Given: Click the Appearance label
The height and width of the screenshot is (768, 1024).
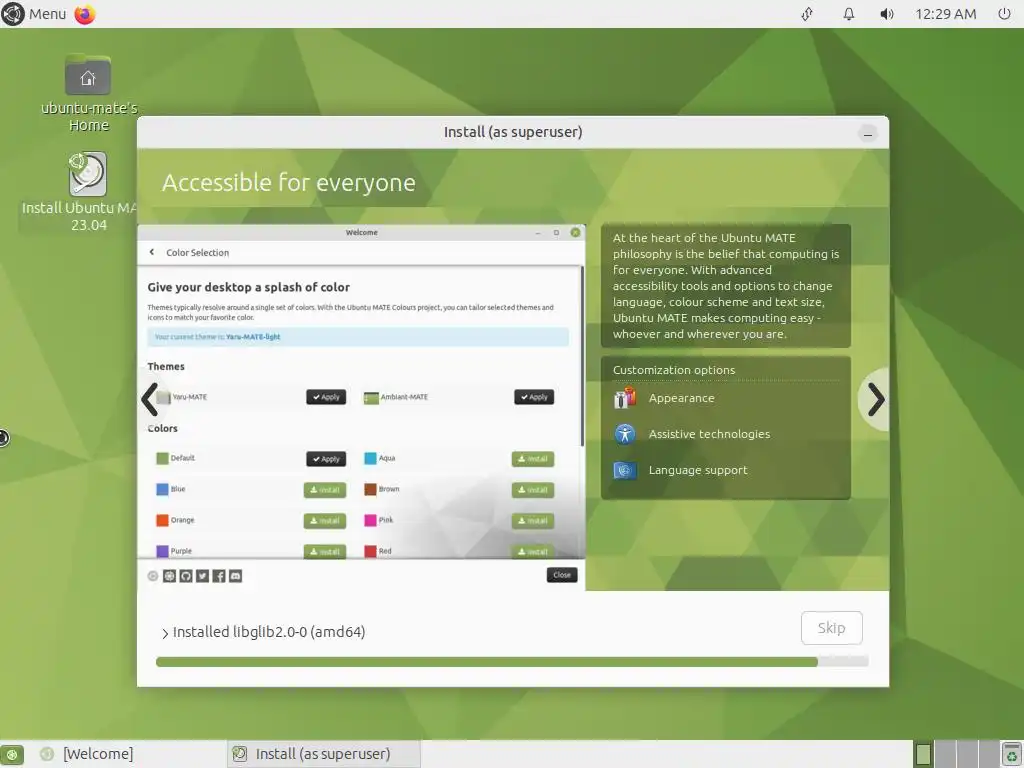Looking at the screenshot, I should (x=681, y=398).
